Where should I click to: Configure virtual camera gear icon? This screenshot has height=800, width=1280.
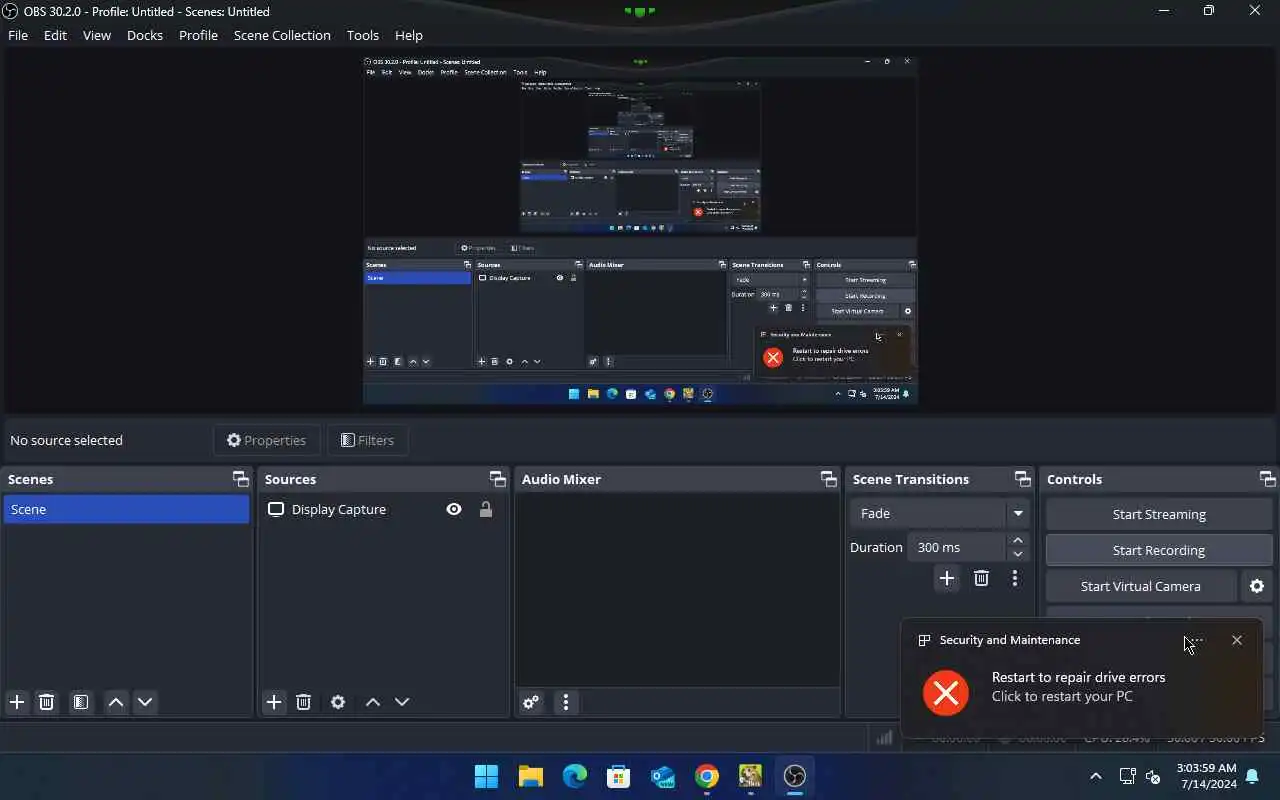pos(1257,586)
